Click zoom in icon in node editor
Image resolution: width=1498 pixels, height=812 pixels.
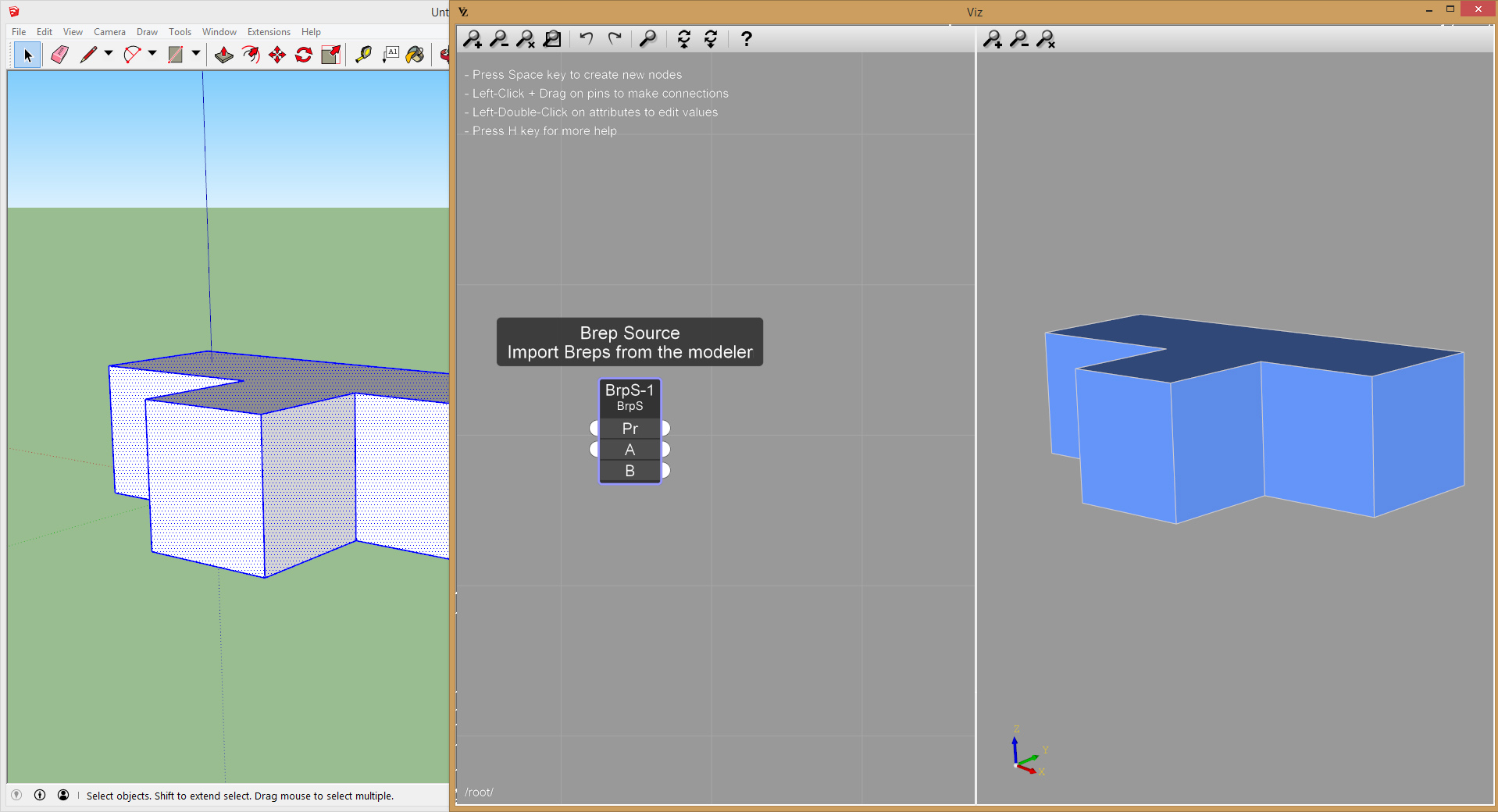point(473,39)
